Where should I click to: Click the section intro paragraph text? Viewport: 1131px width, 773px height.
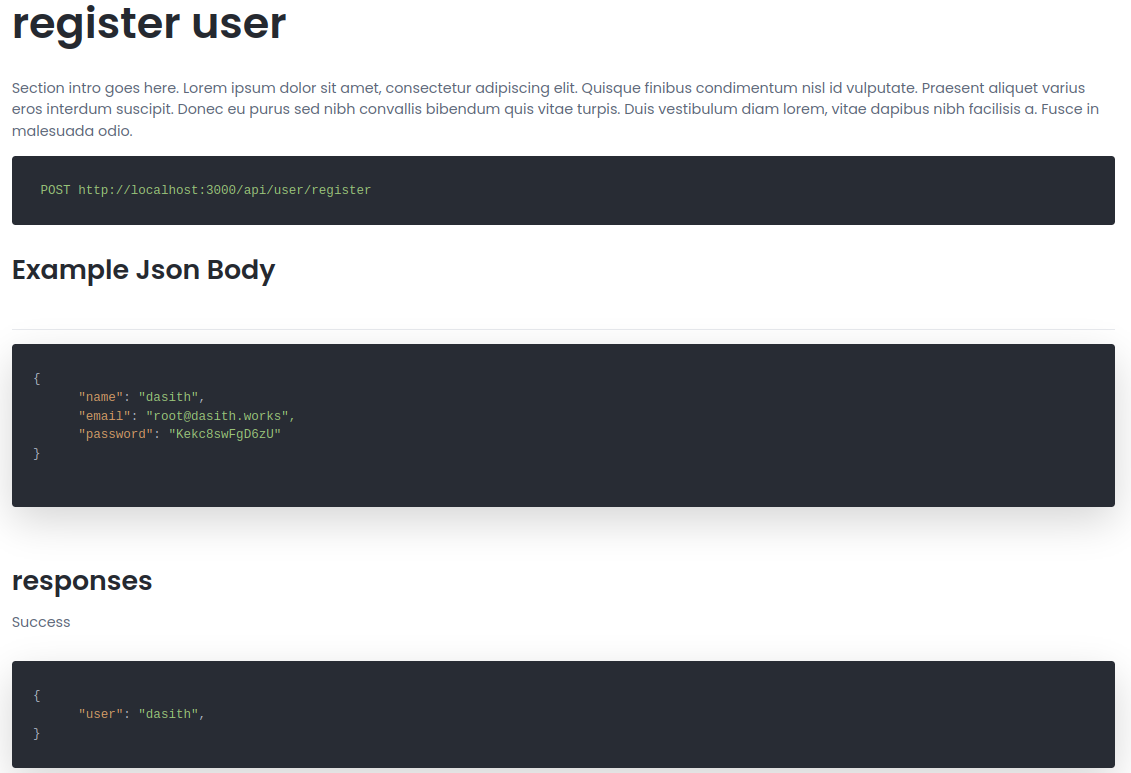(555, 109)
